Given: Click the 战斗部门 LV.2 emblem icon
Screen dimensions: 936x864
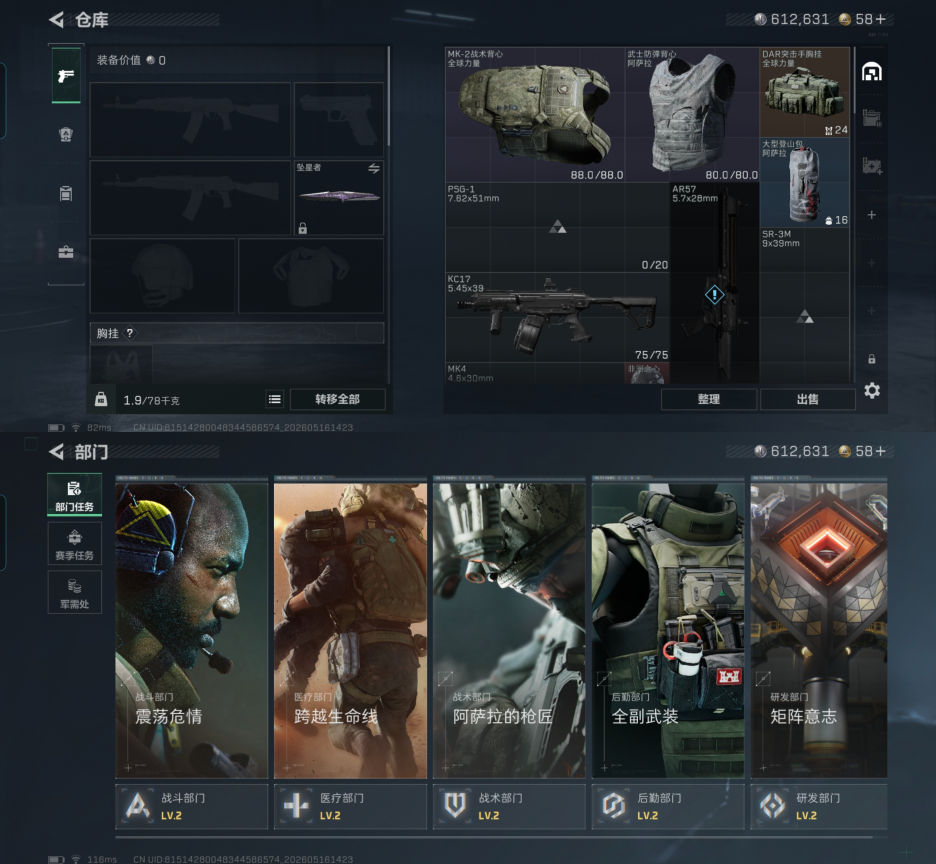Looking at the screenshot, I should click(x=138, y=805).
